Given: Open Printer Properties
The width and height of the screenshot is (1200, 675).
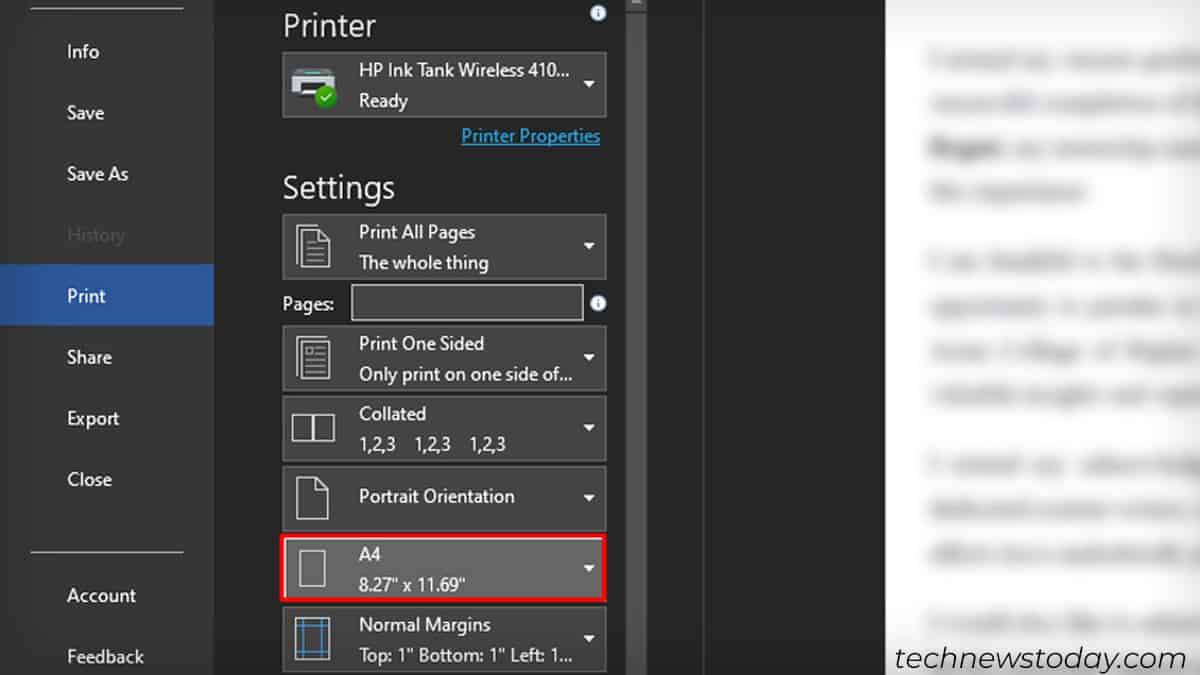Looking at the screenshot, I should (x=530, y=136).
